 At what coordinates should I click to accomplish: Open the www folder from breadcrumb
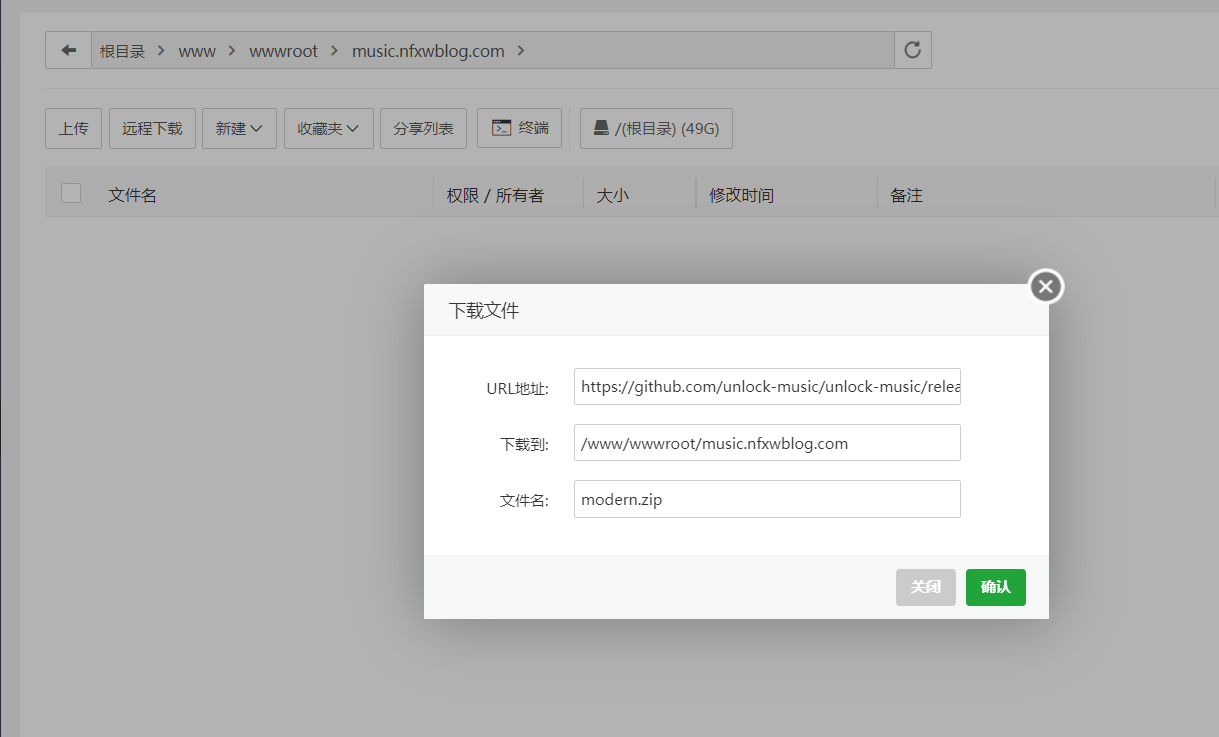(197, 51)
